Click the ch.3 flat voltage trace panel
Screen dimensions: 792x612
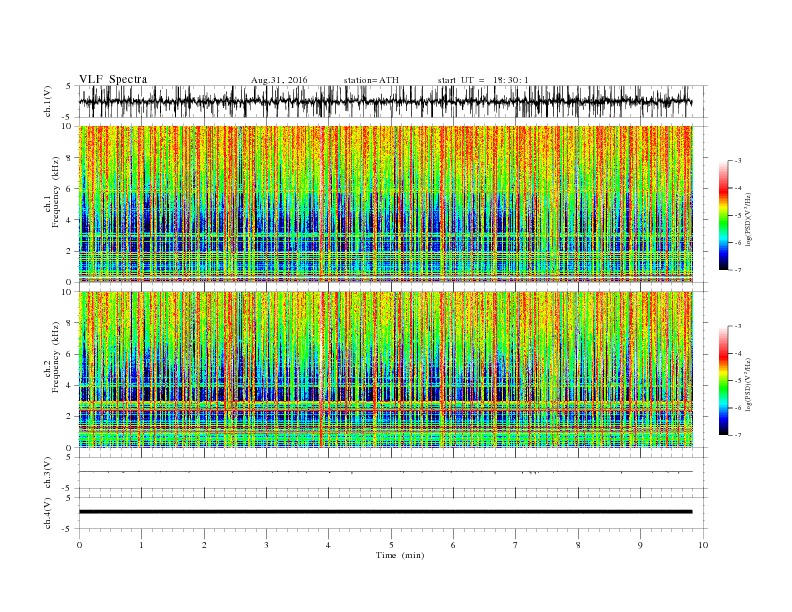click(393, 473)
